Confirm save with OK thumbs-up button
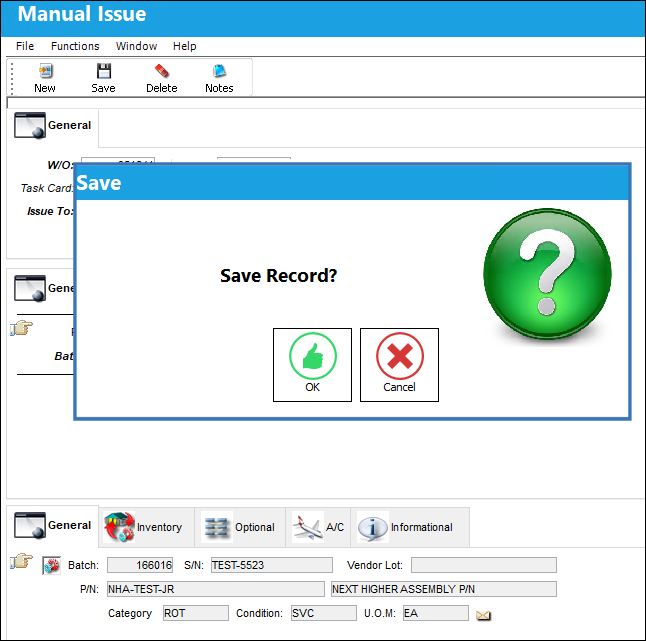The width and height of the screenshot is (646, 641). pyautogui.click(x=312, y=365)
